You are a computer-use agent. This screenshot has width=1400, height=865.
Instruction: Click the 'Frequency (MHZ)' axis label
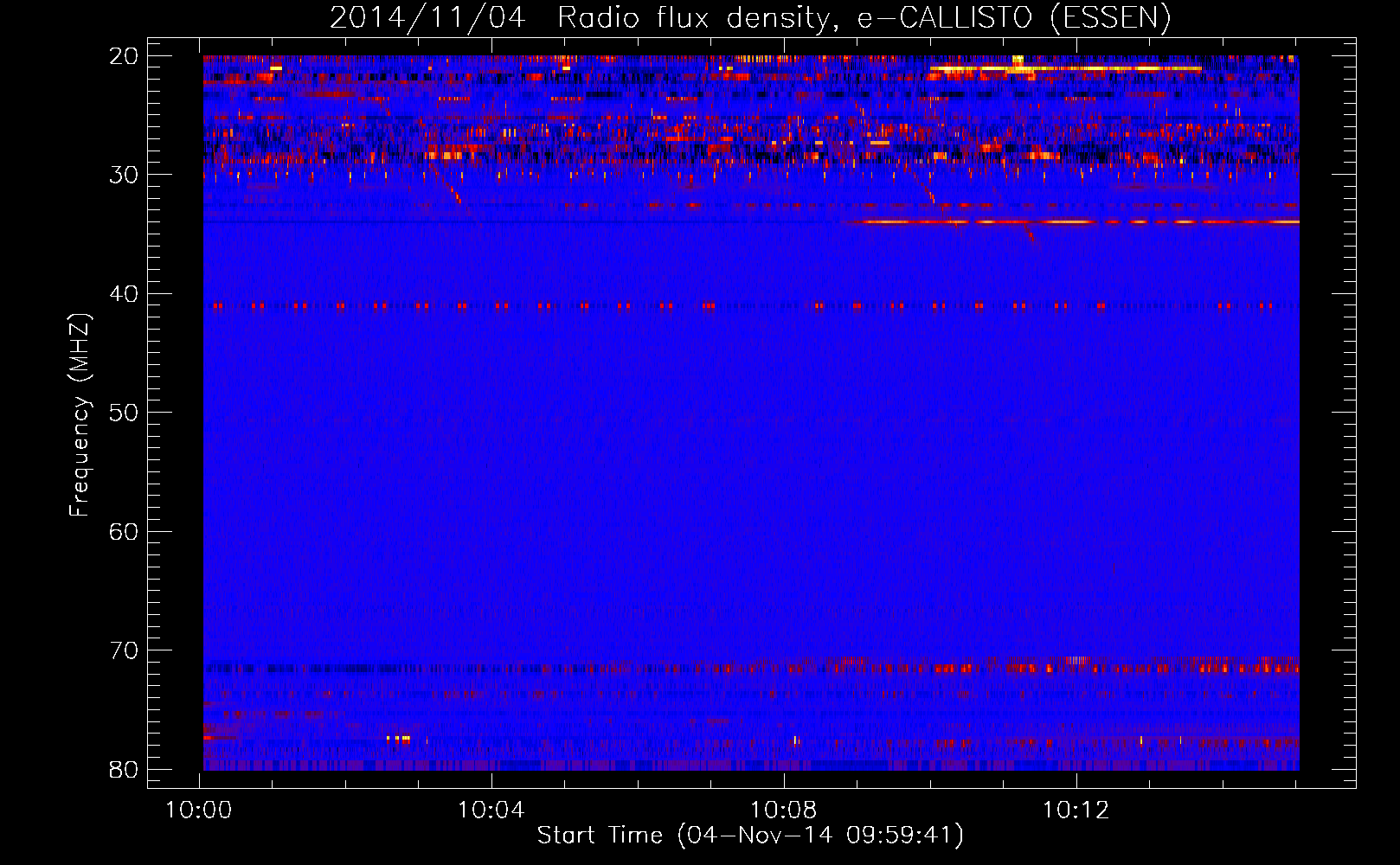coord(80,415)
